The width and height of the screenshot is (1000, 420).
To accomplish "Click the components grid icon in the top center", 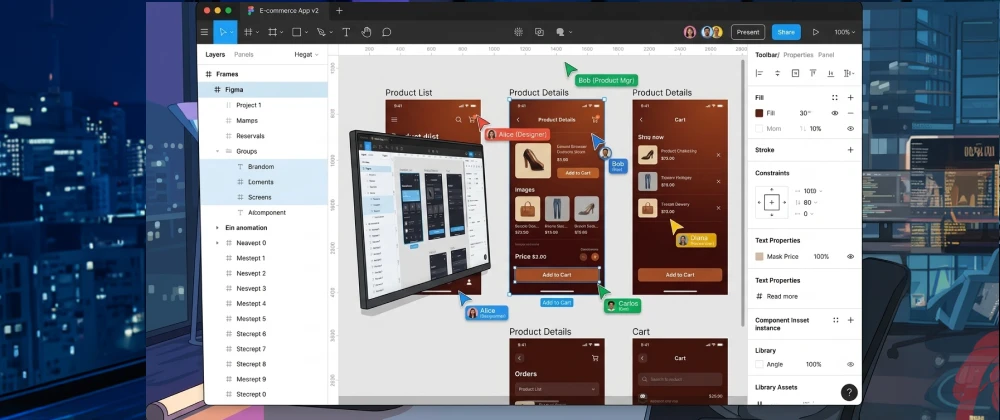I will tap(518, 32).
